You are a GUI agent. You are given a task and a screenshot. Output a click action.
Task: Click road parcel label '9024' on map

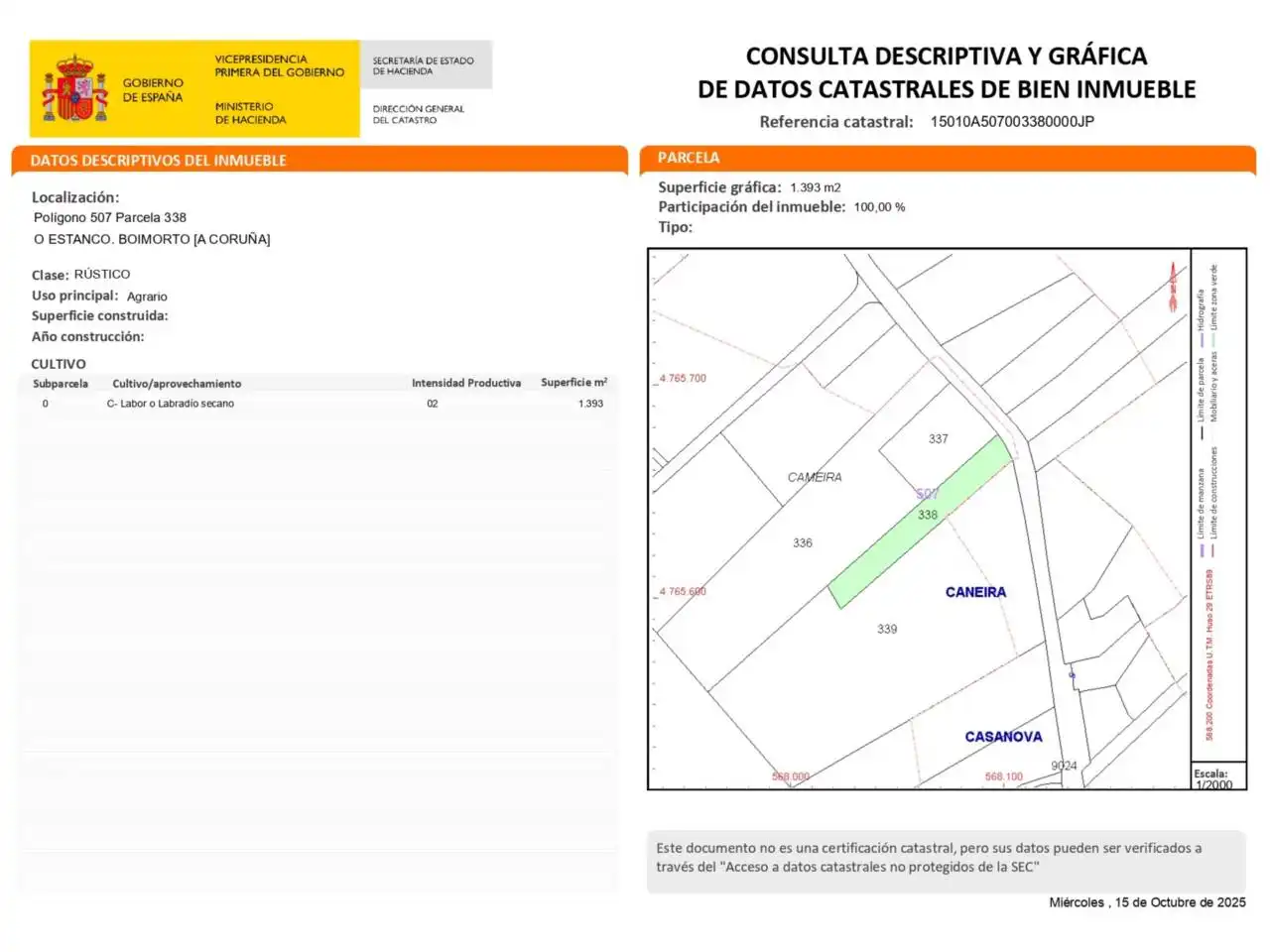tap(1064, 766)
